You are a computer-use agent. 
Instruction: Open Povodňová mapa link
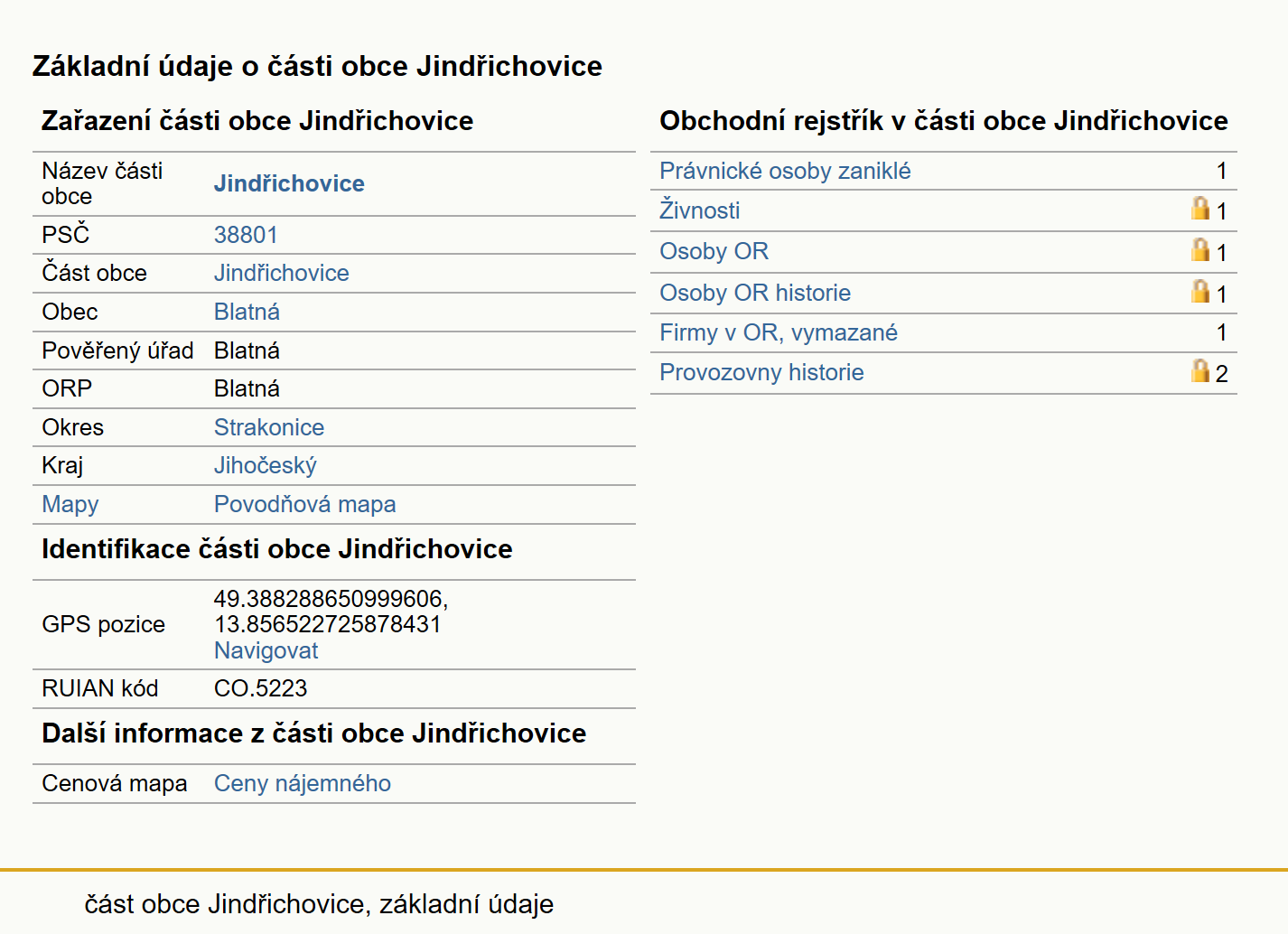[x=304, y=504]
